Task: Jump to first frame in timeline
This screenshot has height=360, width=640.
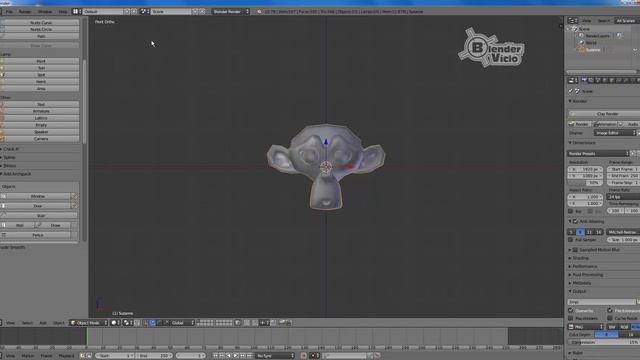Action: point(216,356)
